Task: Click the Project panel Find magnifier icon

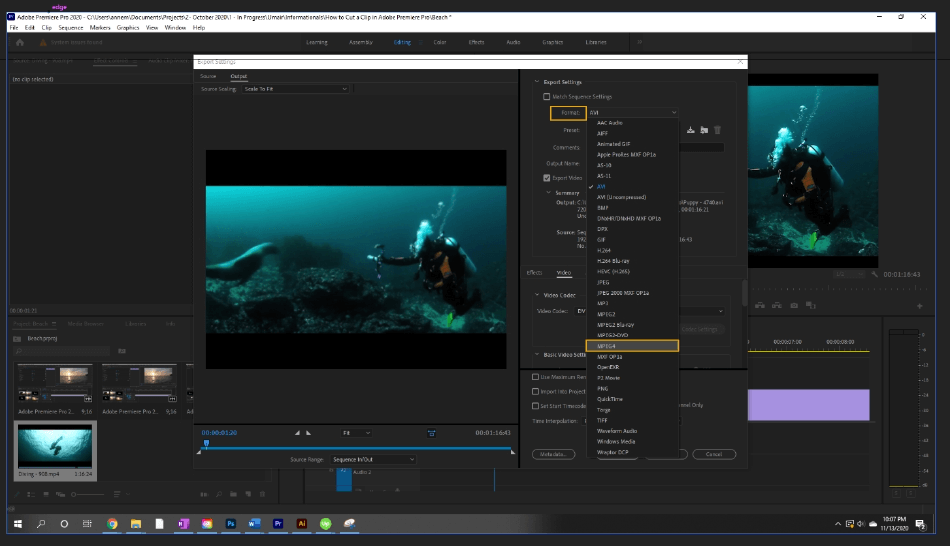Action: click(219, 494)
